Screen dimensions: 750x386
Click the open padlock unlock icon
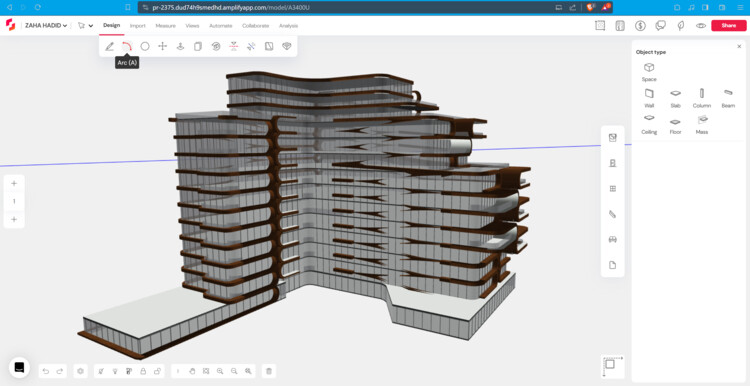(x=157, y=371)
